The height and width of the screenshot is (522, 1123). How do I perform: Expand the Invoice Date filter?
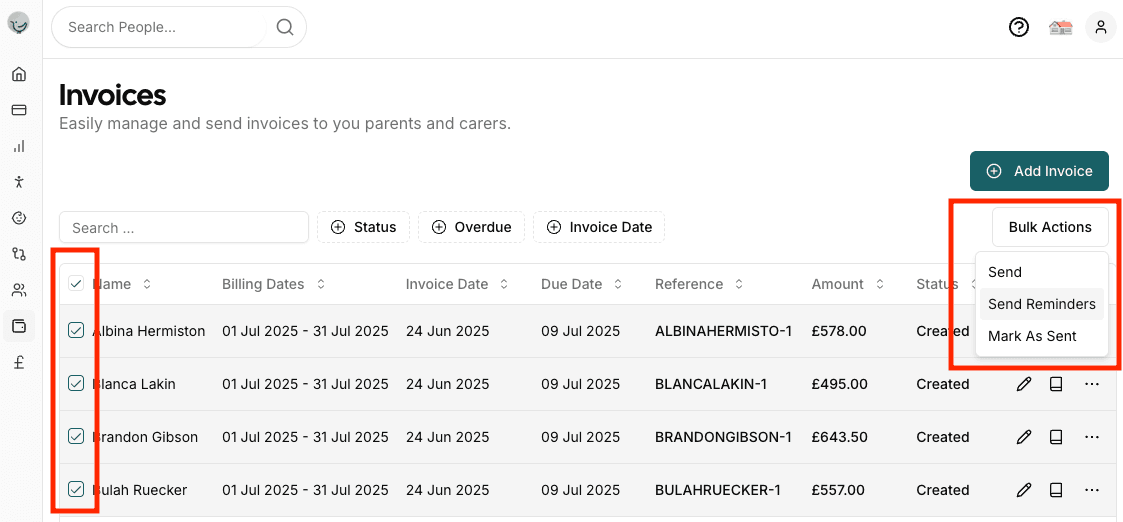coord(599,227)
